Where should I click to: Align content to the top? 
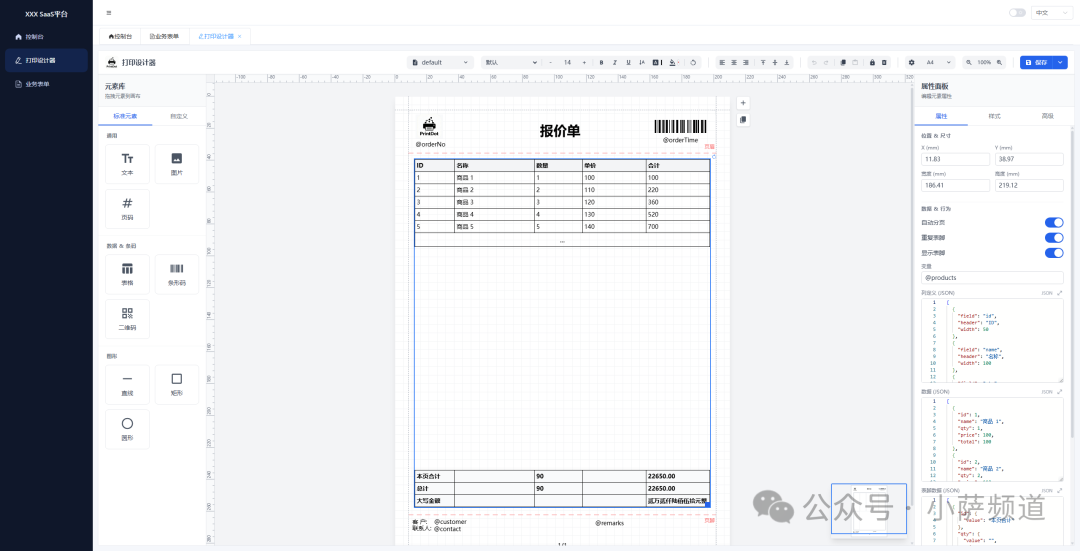(762, 63)
